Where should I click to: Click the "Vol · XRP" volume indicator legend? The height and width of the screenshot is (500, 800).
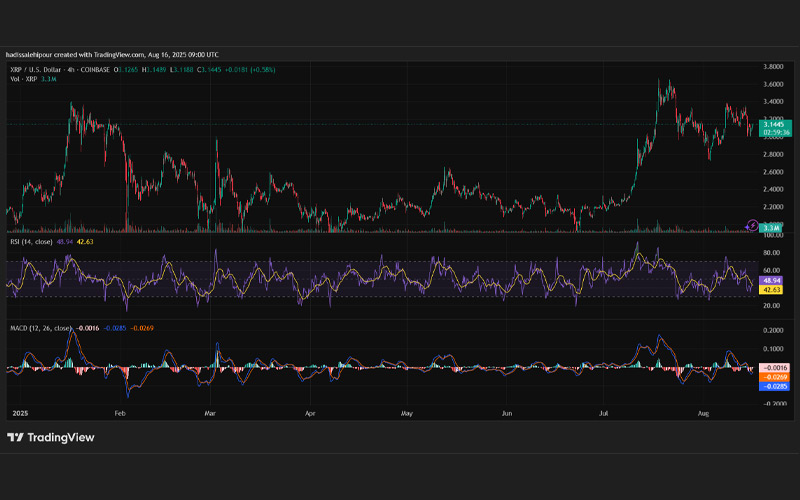click(x=23, y=79)
